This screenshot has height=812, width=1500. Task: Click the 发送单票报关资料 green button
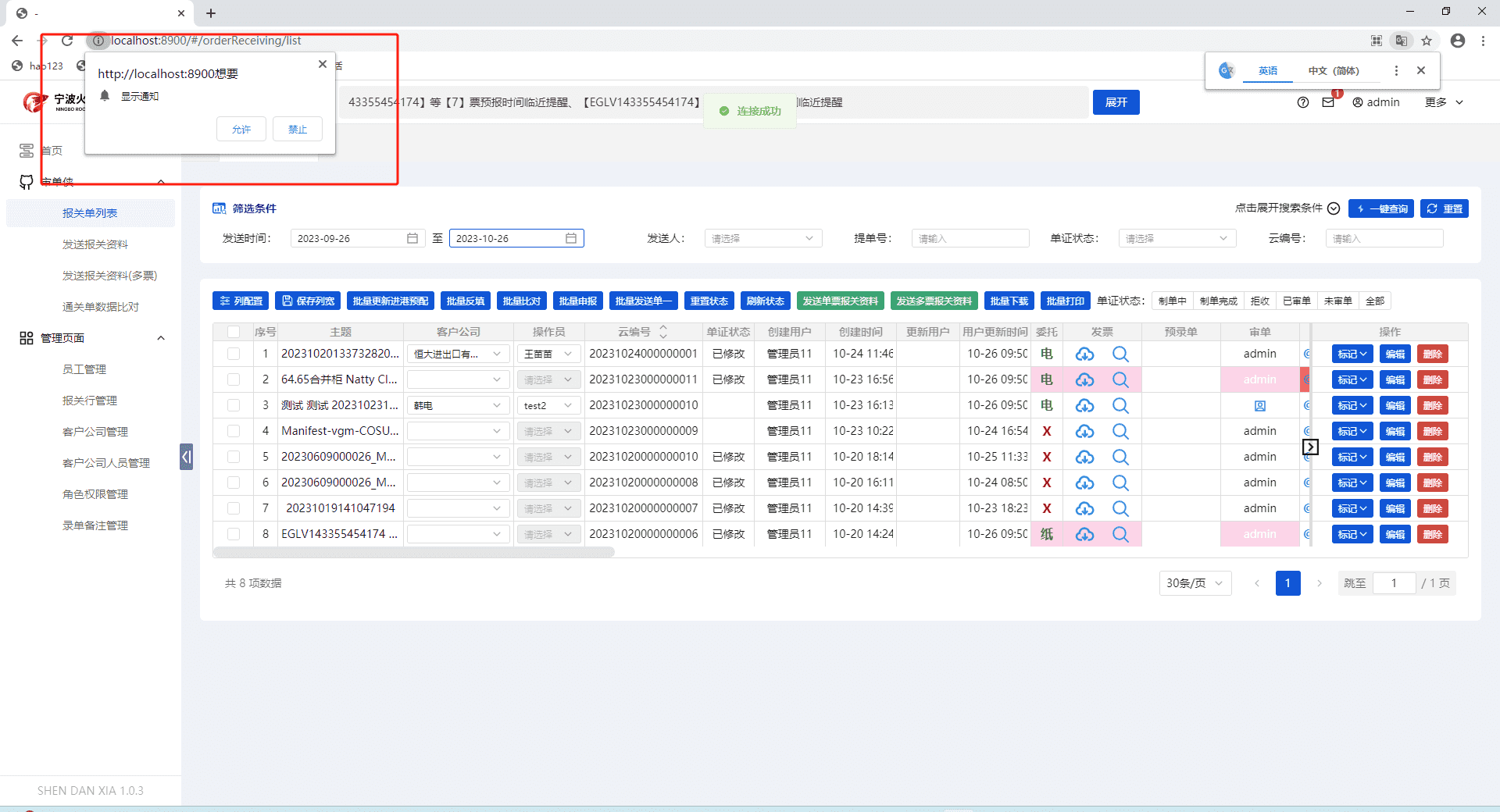click(841, 301)
